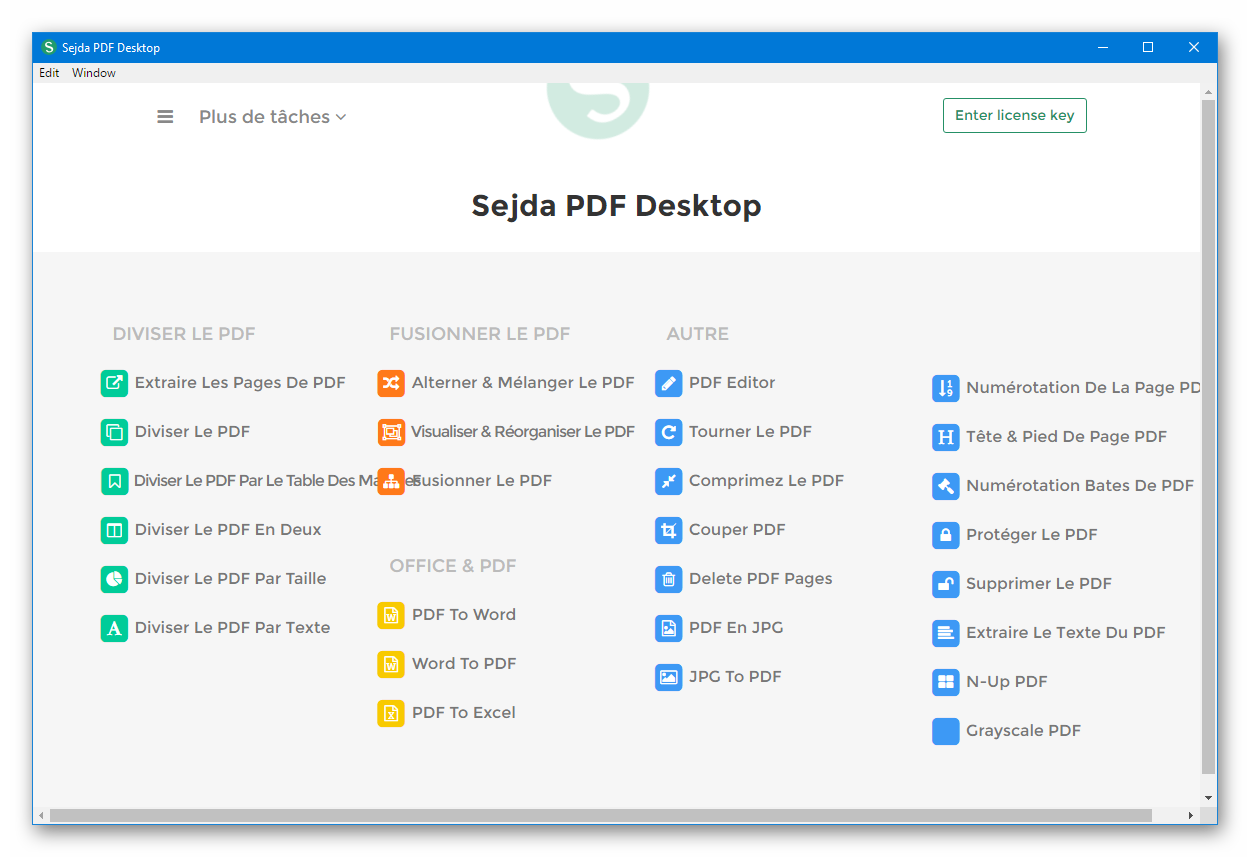
Task: Click the crop icon for Couper PDF
Action: (x=668, y=530)
